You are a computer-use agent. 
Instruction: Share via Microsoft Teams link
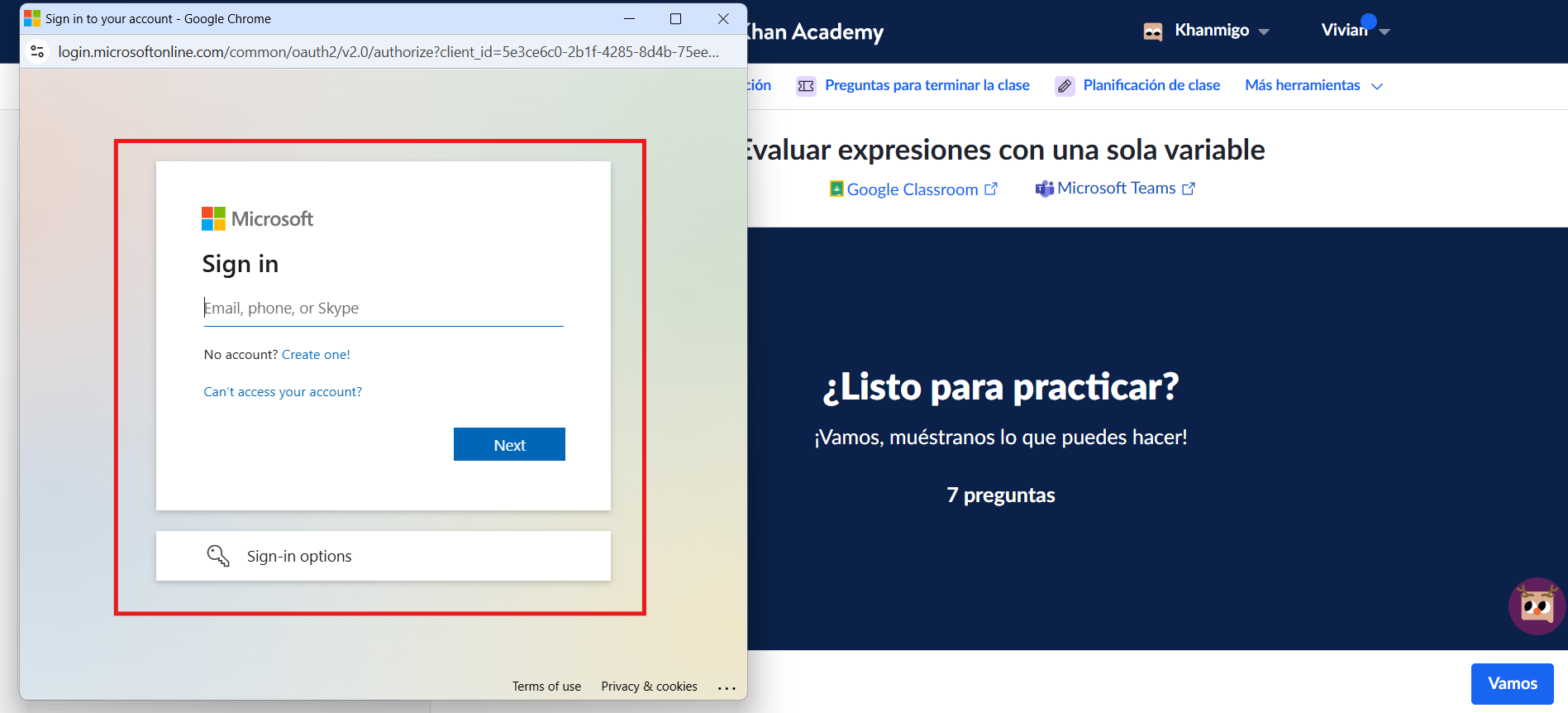click(1115, 189)
